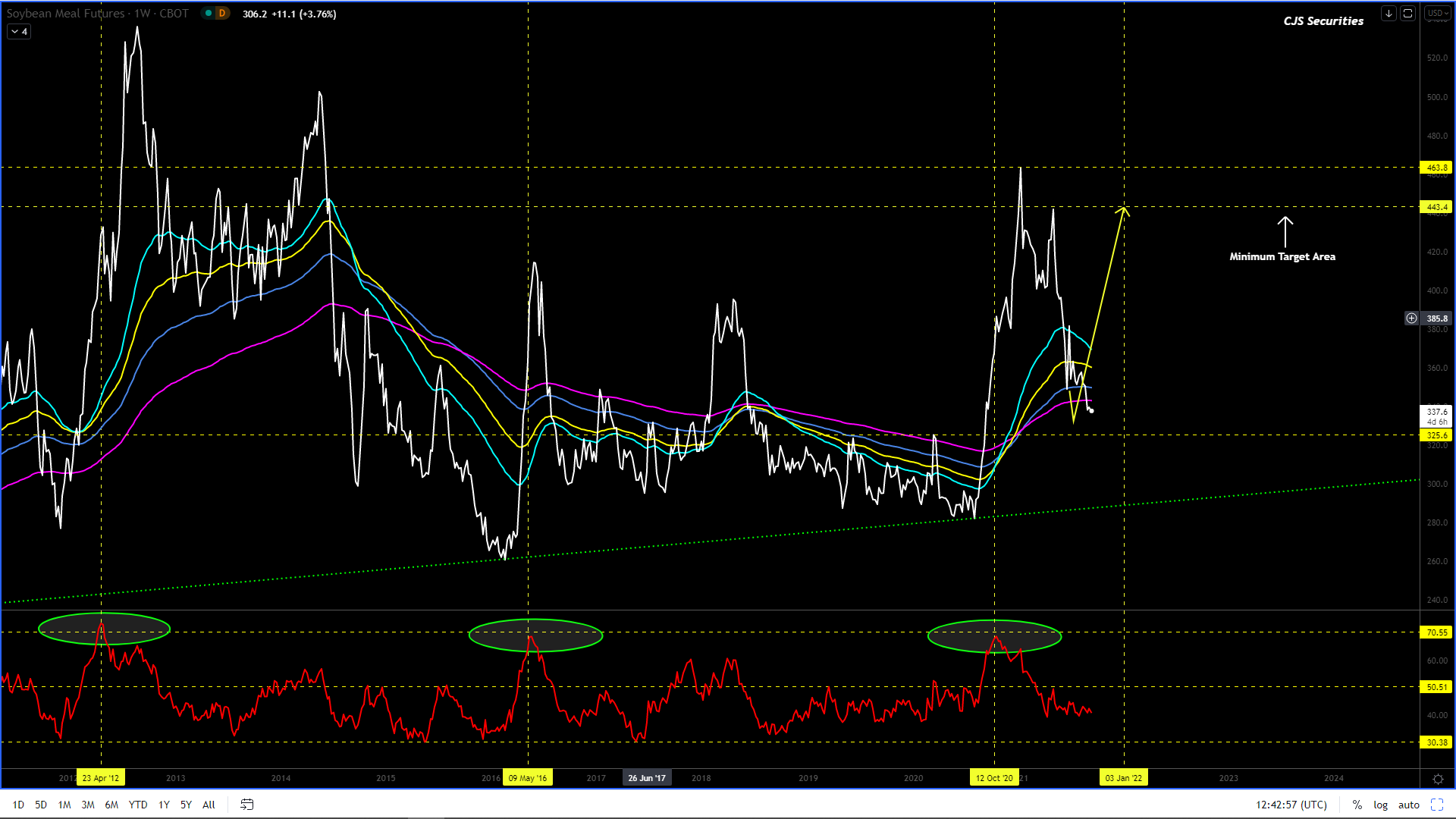Select the YTD time range
This screenshot has width=1456, height=819.
(138, 805)
